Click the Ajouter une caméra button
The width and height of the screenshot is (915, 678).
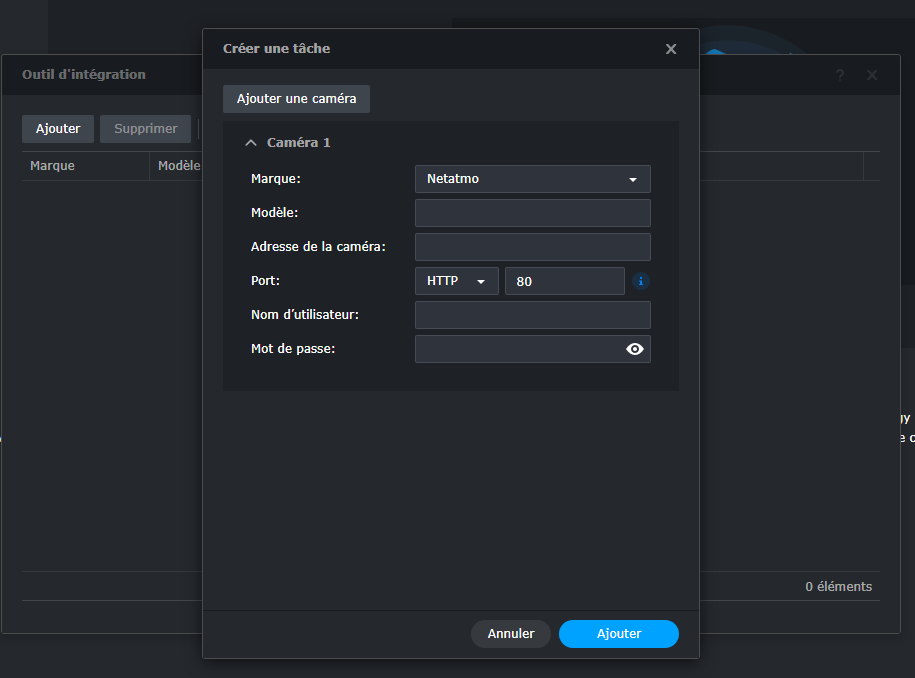tap(296, 99)
